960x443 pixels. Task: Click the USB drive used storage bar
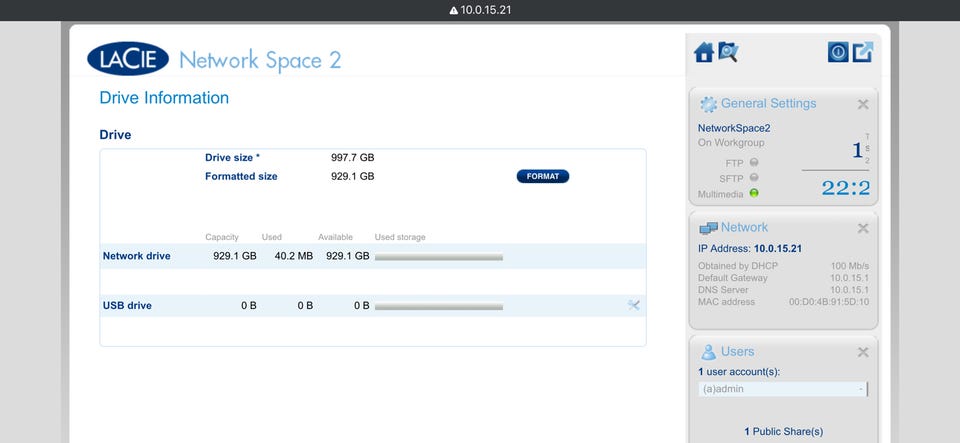tap(439, 307)
